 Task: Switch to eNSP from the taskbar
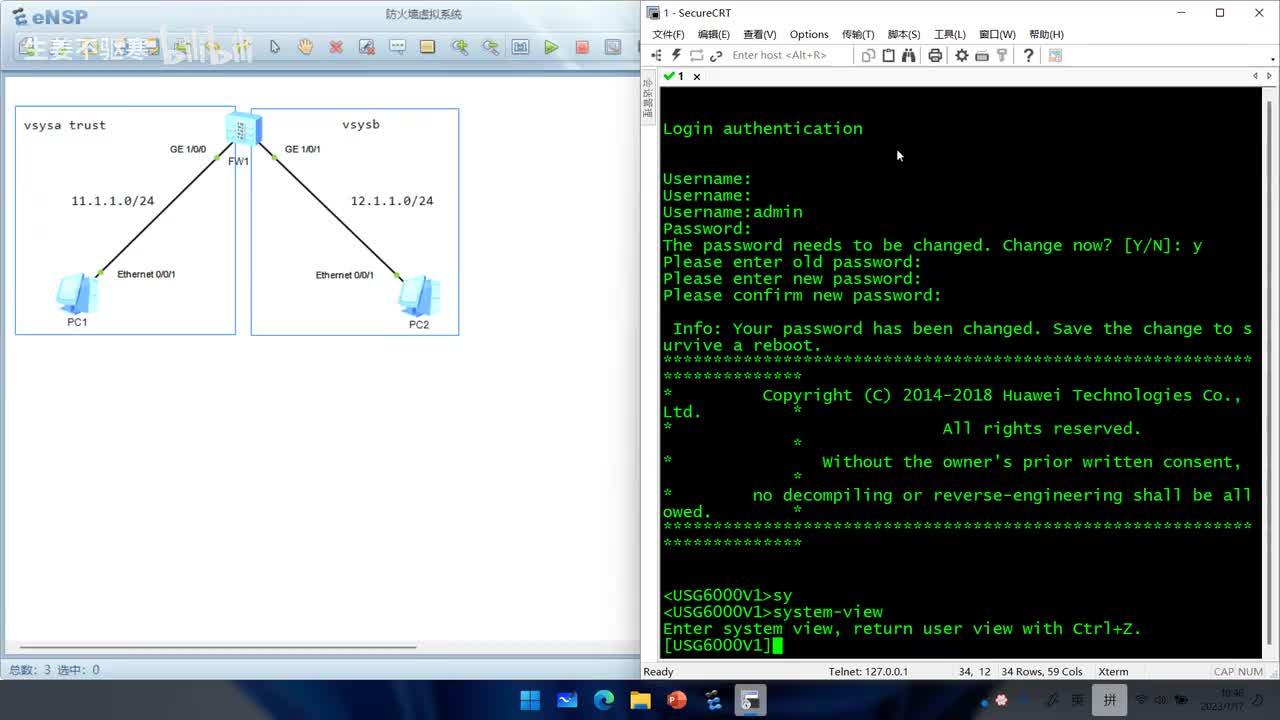pos(714,700)
